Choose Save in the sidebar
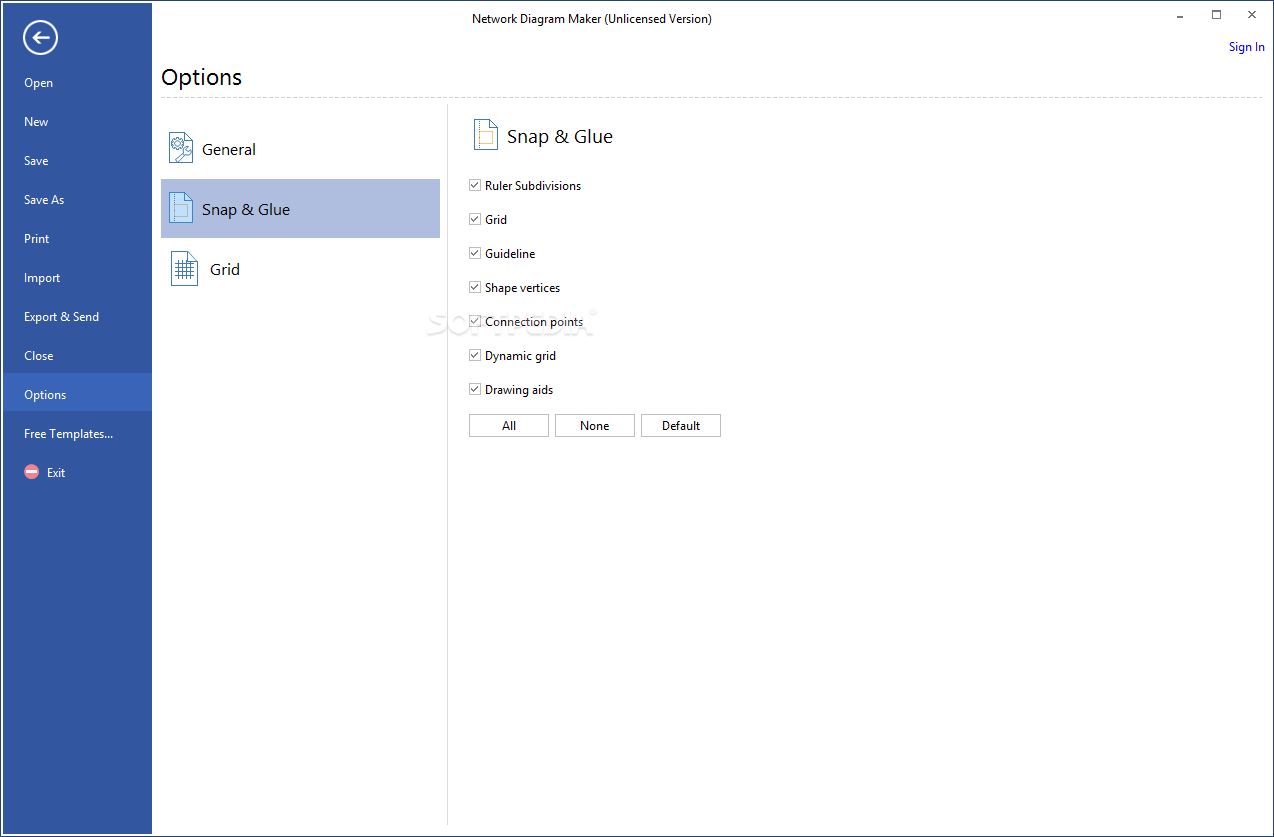Image resolution: width=1274 pixels, height=837 pixels. tap(77, 161)
